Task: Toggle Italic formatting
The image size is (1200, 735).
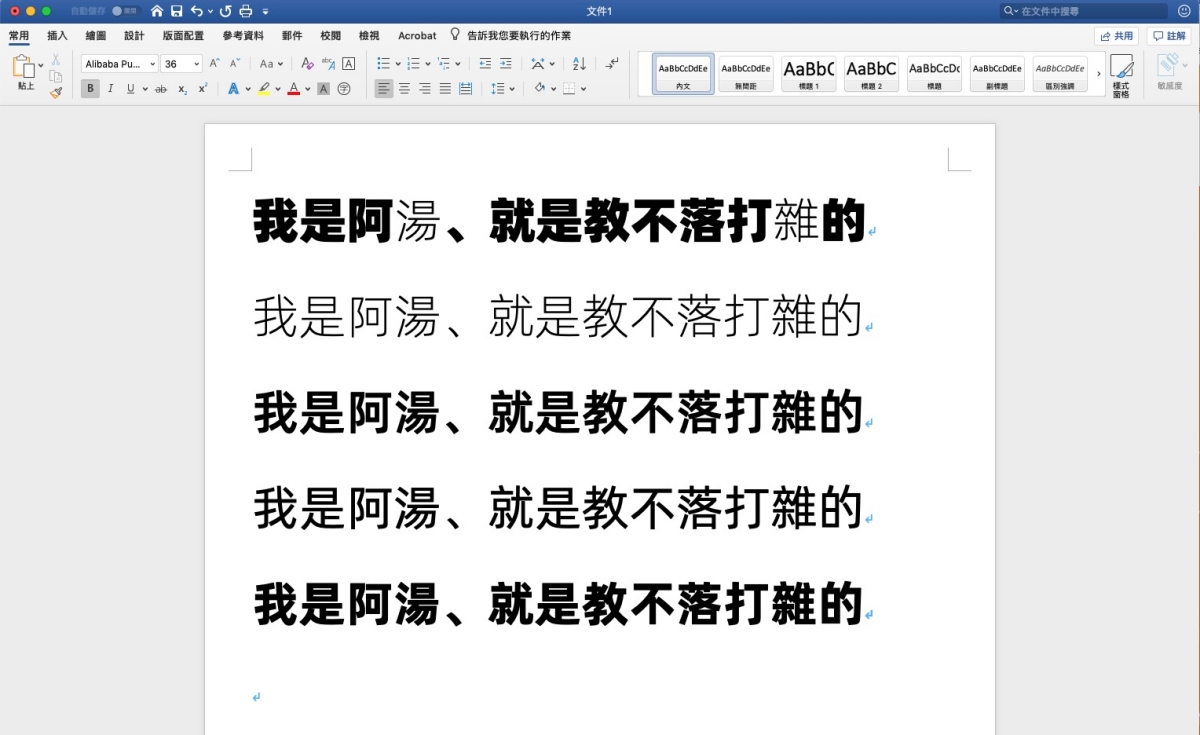Action: click(110, 88)
